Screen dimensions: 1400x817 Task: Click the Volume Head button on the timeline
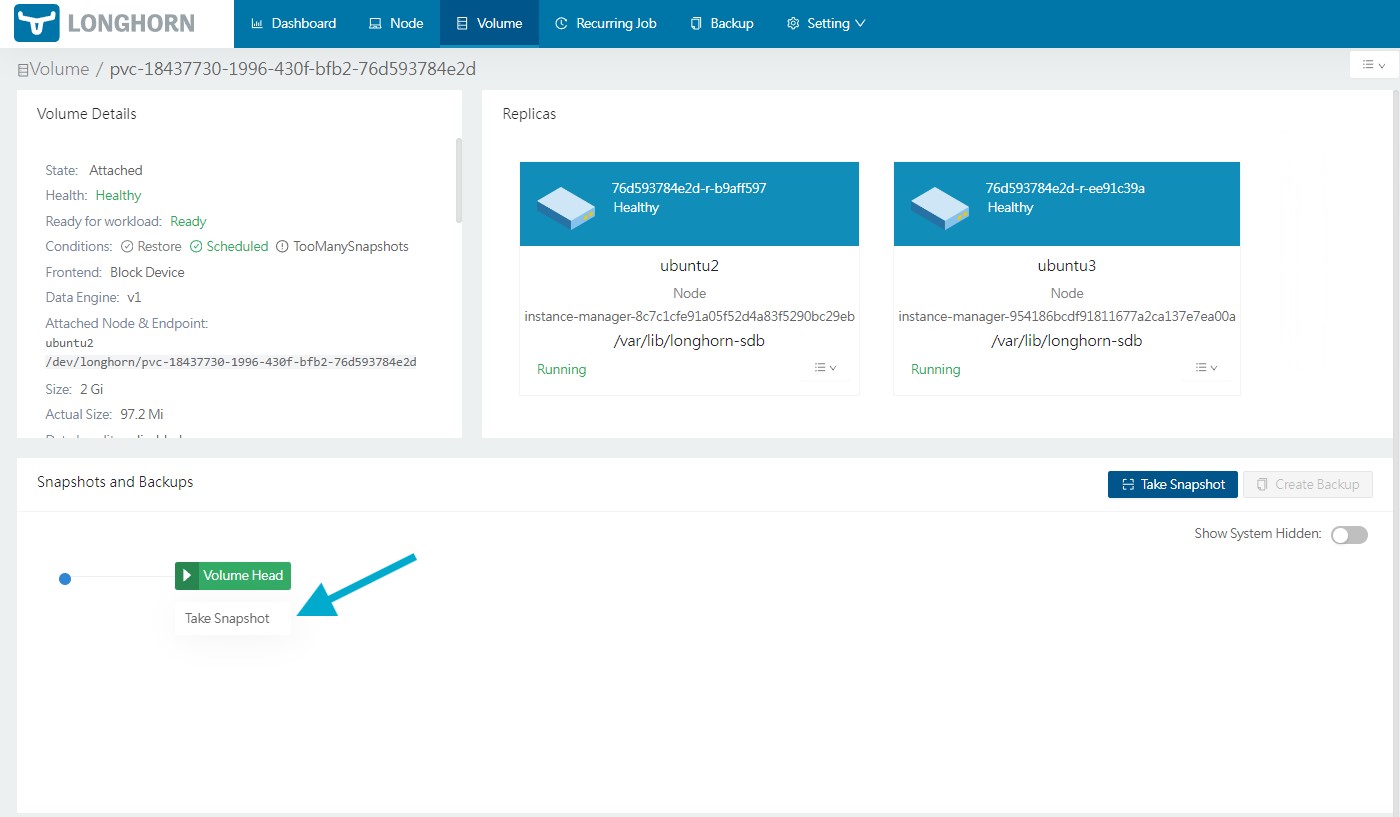tap(240, 576)
